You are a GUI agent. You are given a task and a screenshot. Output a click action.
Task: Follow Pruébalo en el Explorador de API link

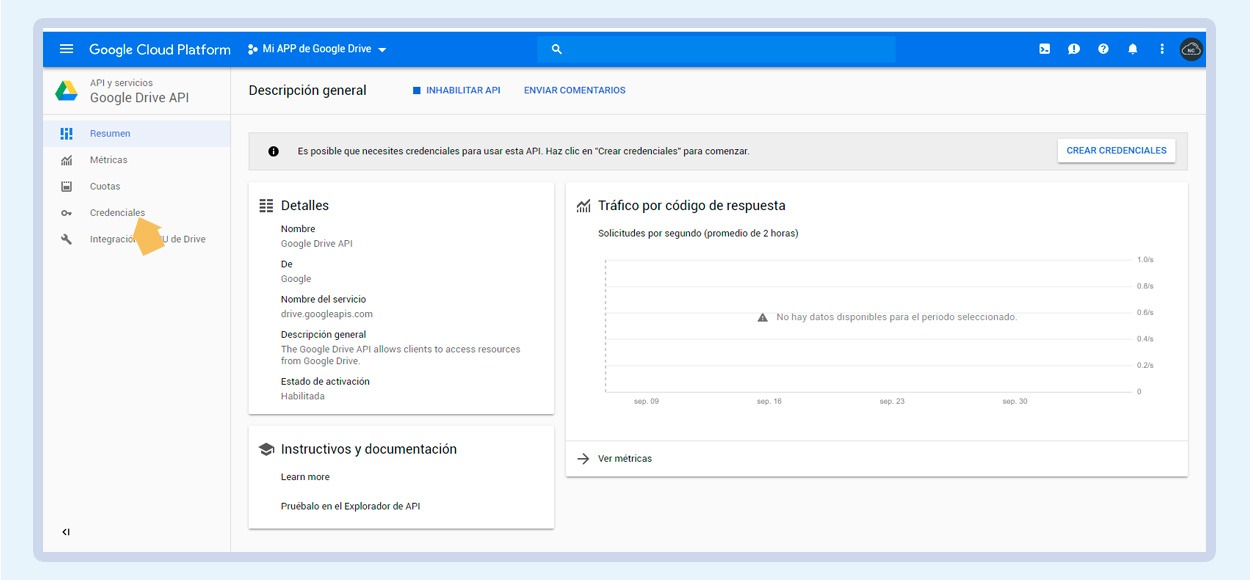click(x=350, y=506)
